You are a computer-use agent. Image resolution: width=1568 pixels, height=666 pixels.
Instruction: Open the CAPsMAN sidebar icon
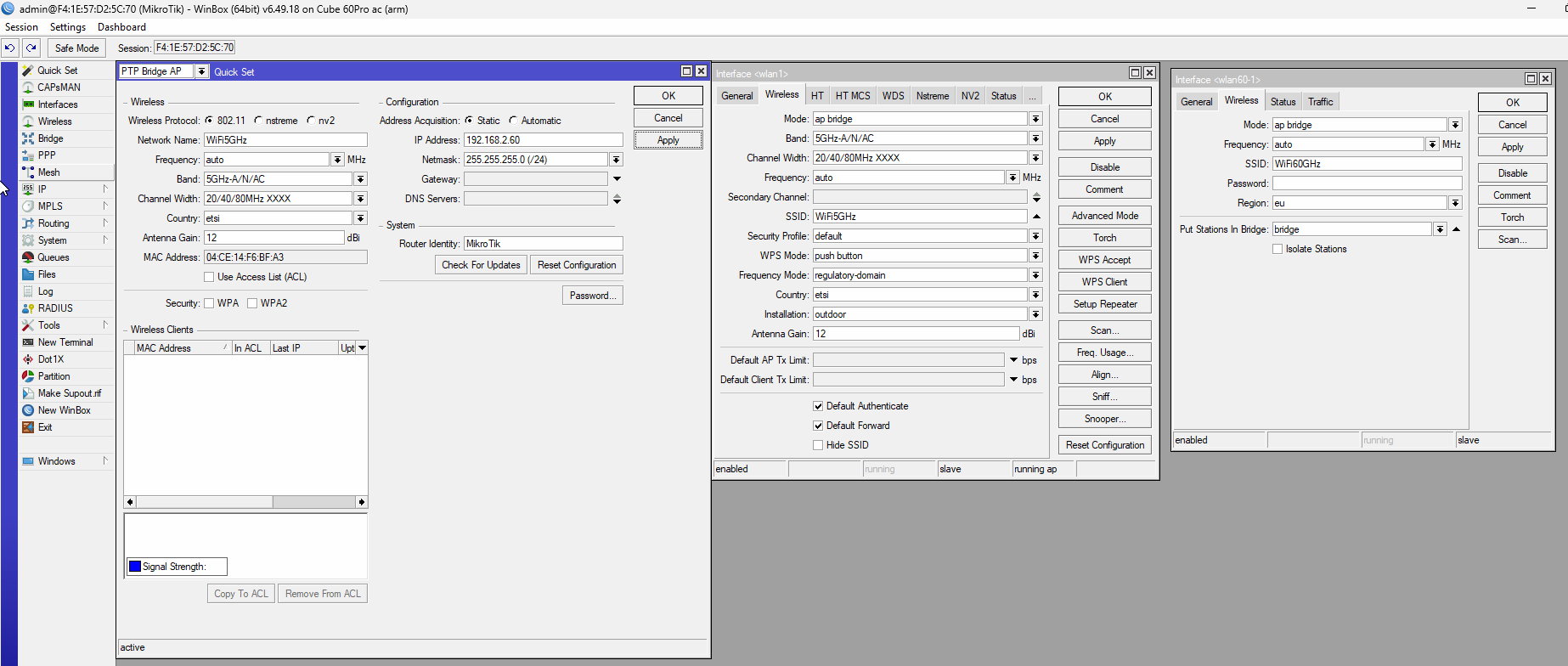tap(28, 87)
